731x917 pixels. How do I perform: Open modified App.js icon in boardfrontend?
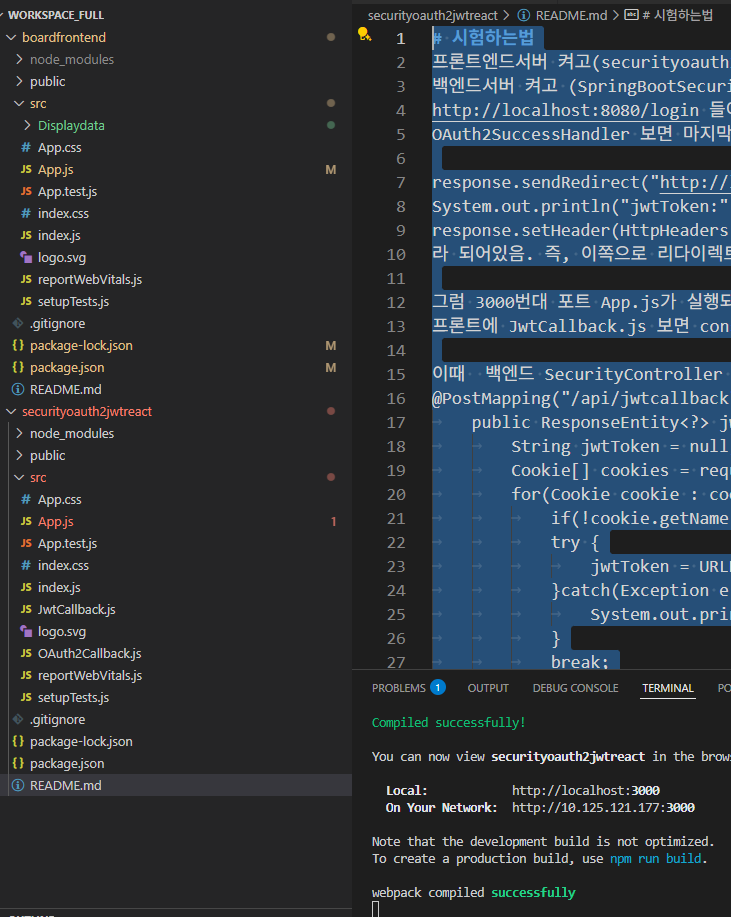point(26,170)
